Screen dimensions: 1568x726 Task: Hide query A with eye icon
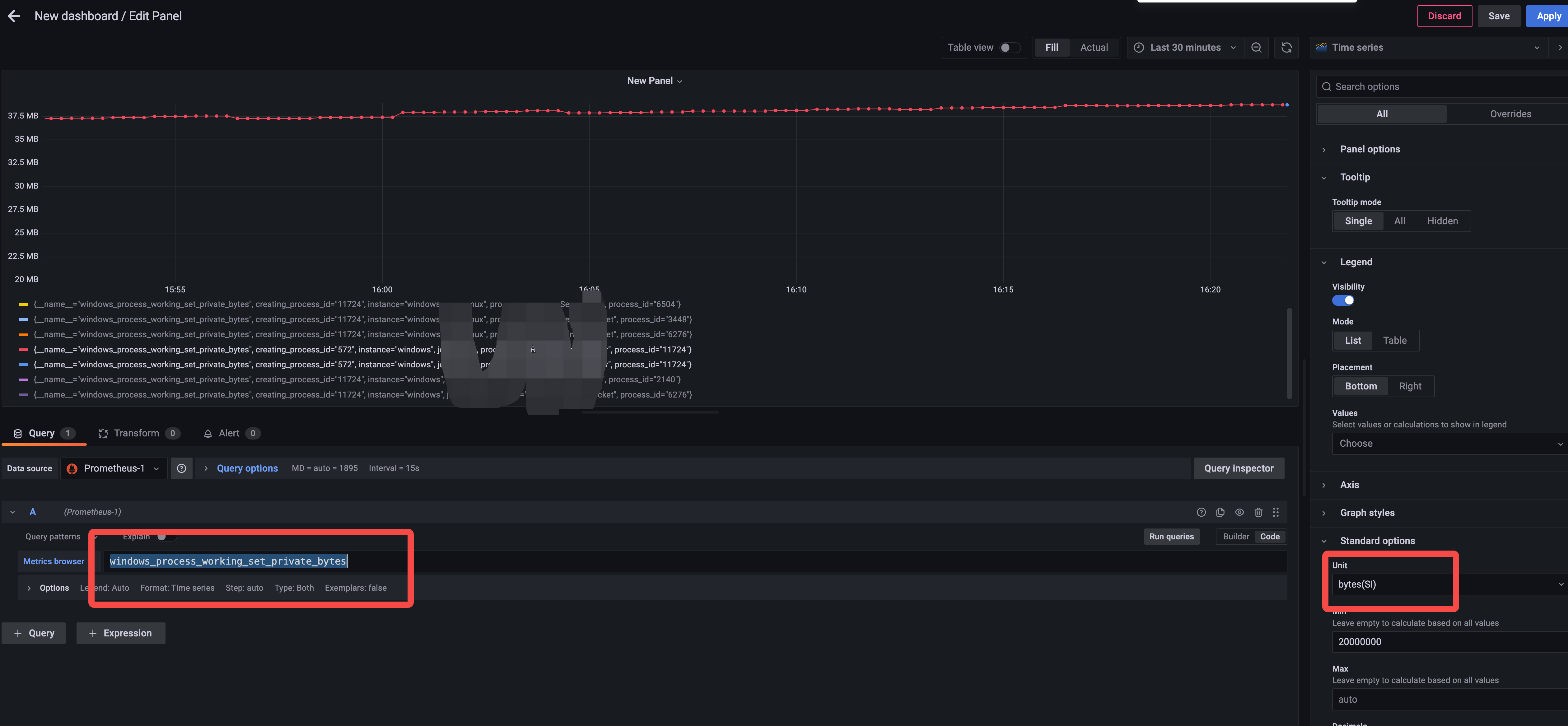(x=1239, y=512)
